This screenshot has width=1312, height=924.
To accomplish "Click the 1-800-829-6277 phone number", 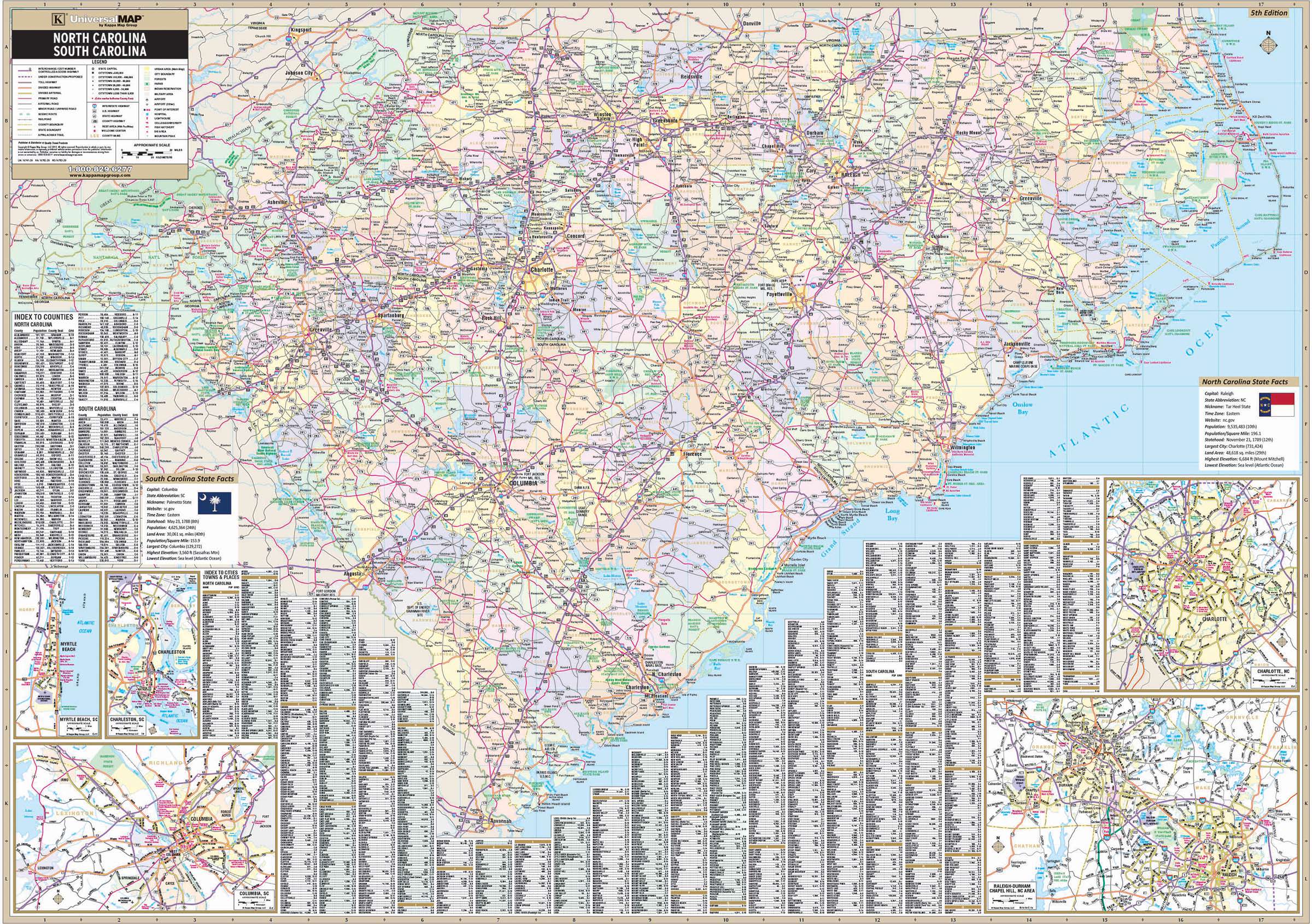I will pyautogui.click(x=100, y=169).
